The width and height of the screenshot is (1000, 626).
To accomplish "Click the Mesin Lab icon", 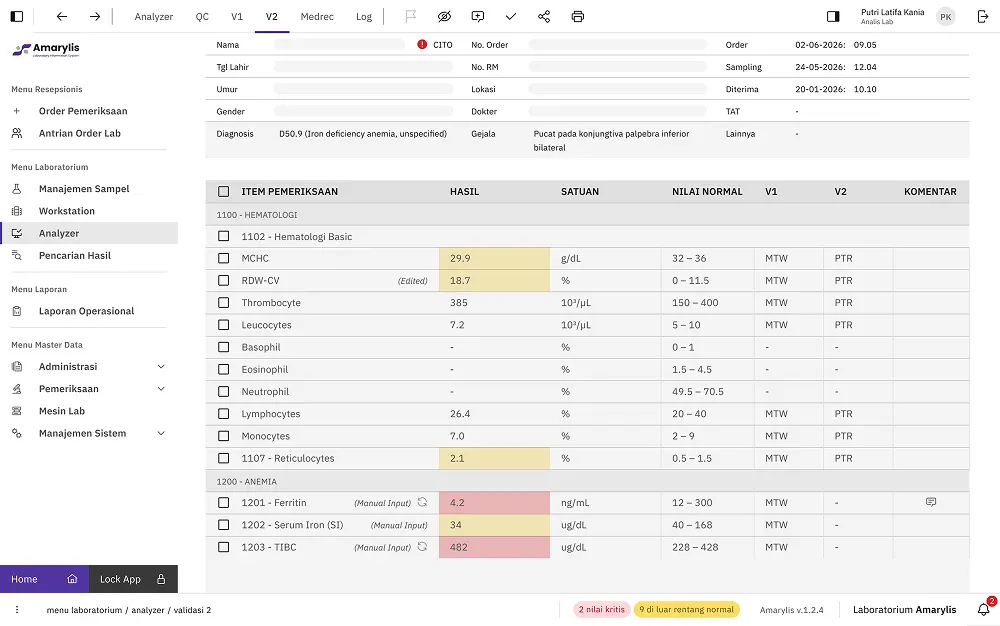I will point(17,411).
